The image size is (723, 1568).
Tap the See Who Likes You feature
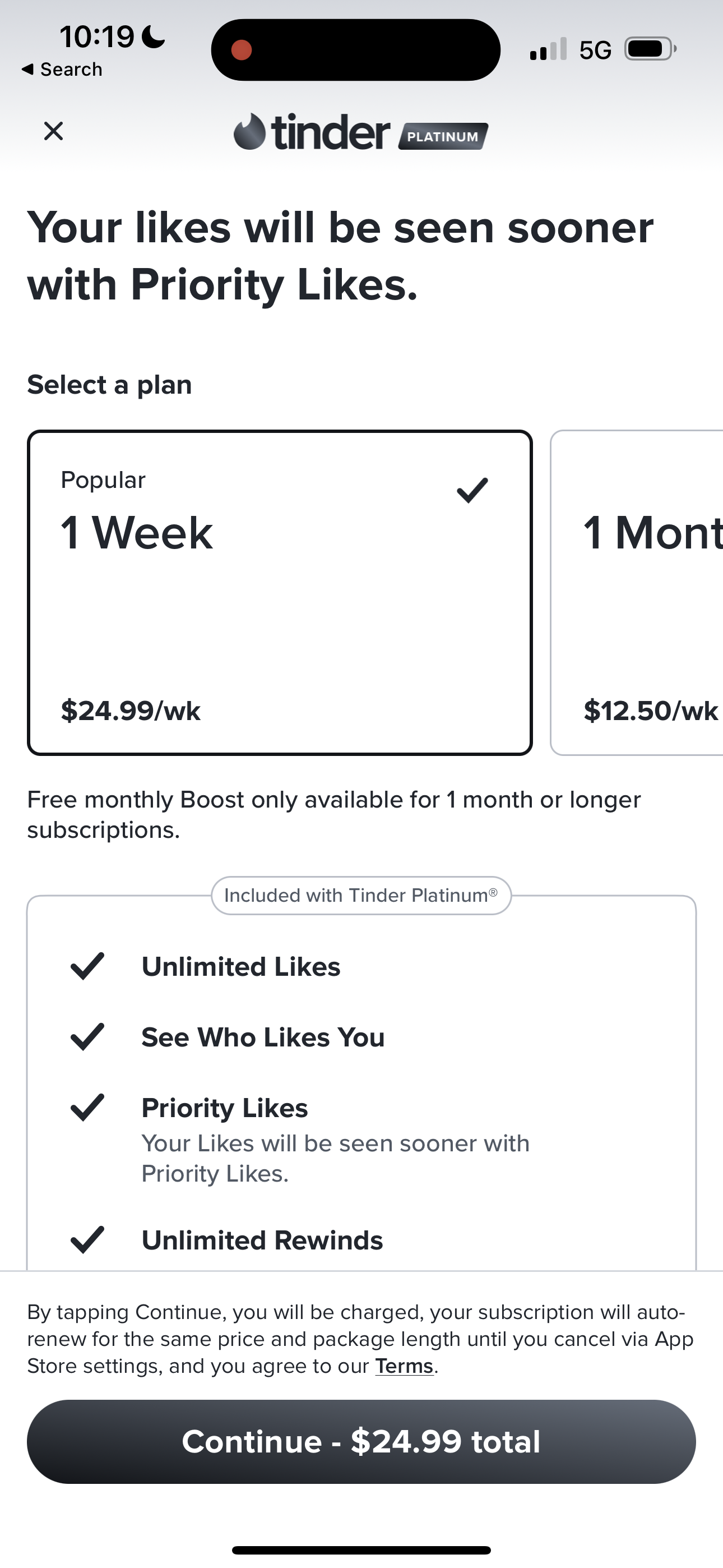263,1037
